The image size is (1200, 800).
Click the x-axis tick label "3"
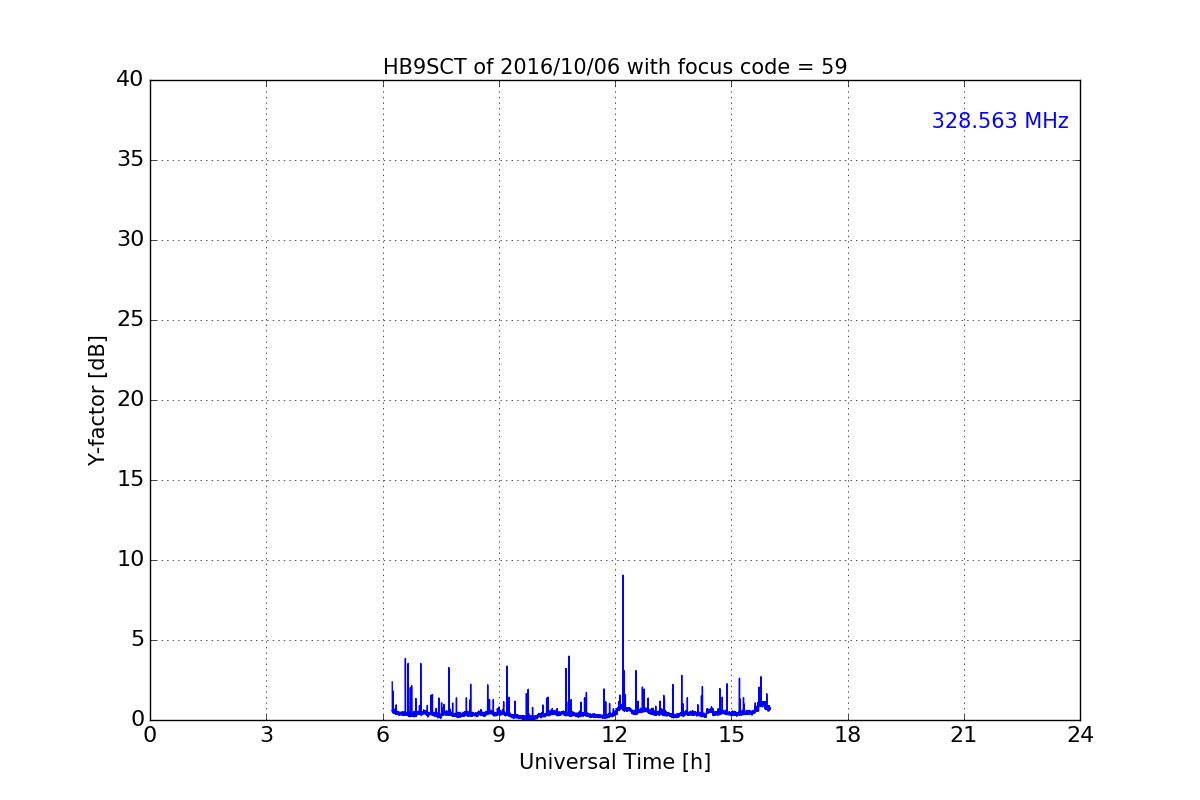pyautogui.click(x=266, y=734)
